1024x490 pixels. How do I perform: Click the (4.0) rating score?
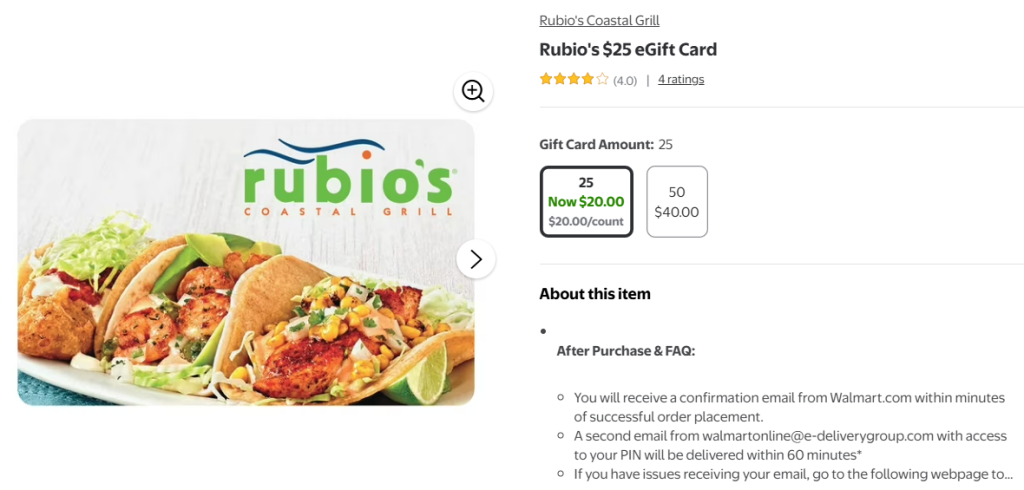tap(625, 81)
